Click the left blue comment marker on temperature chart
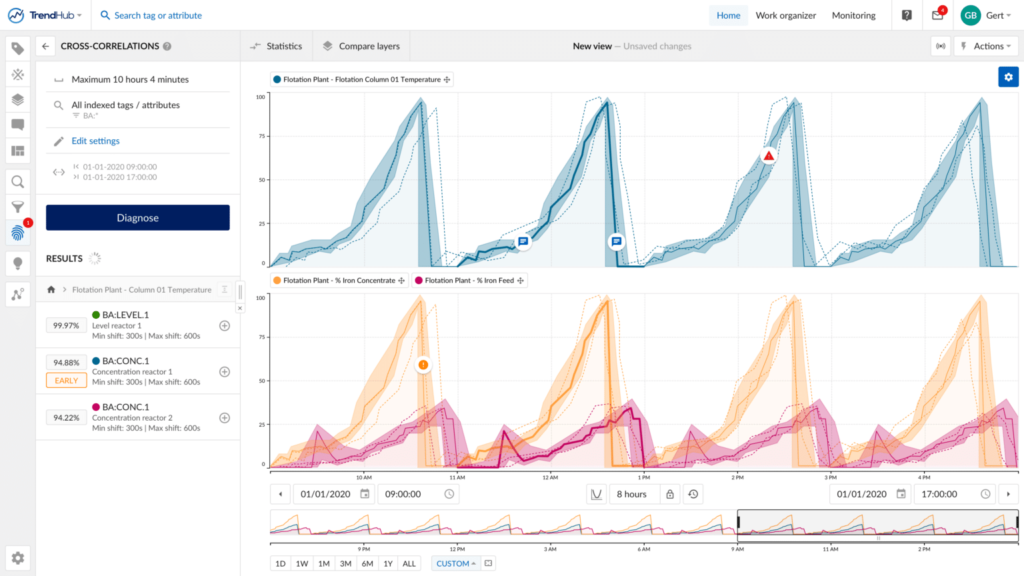 523,242
